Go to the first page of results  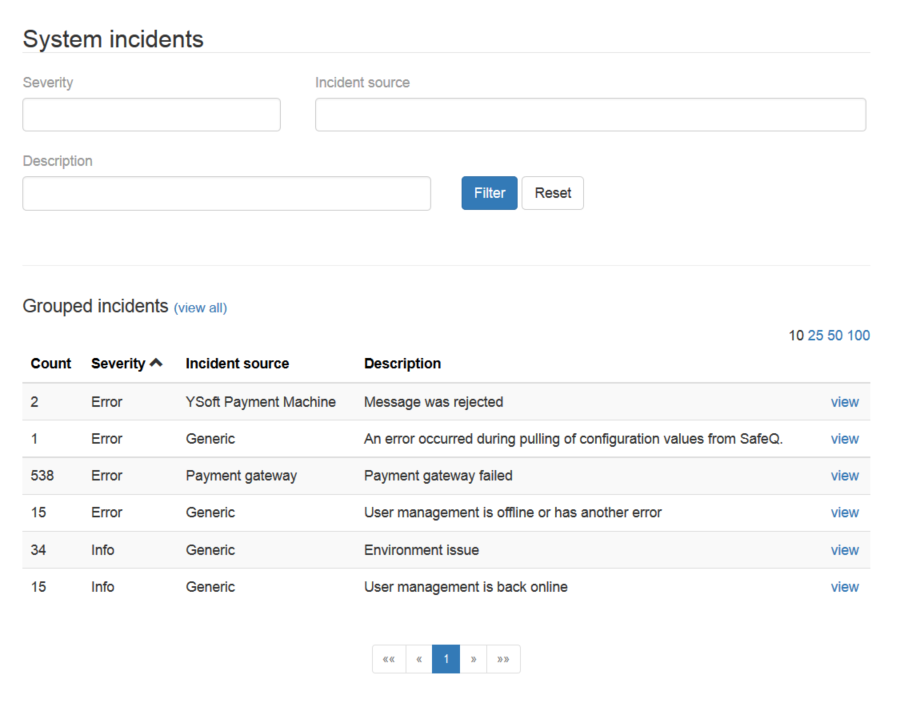[389, 659]
